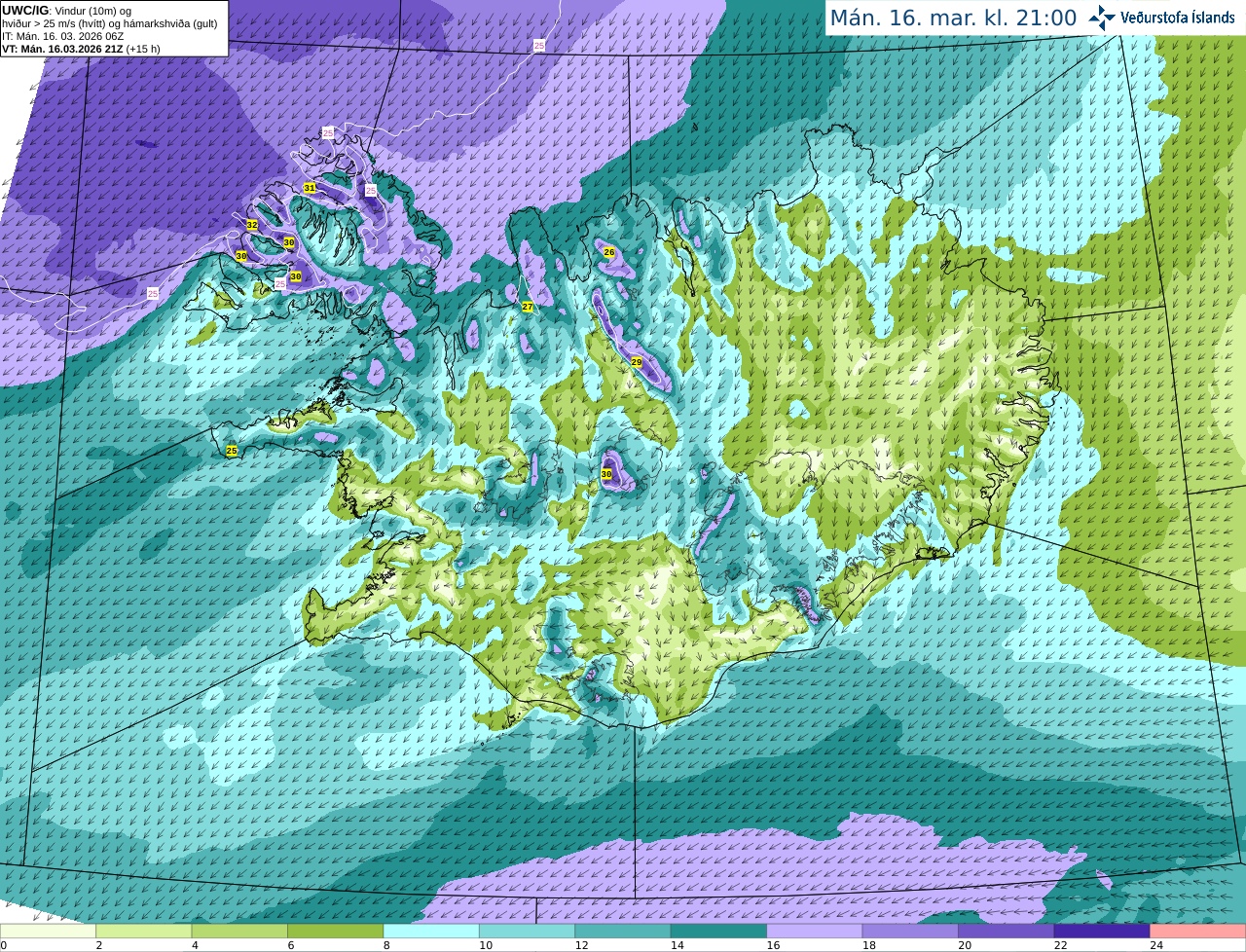1246x952 pixels.
Task: Select the 2–4 m/s legend color swatch
Action: click(x=144, y=931)
